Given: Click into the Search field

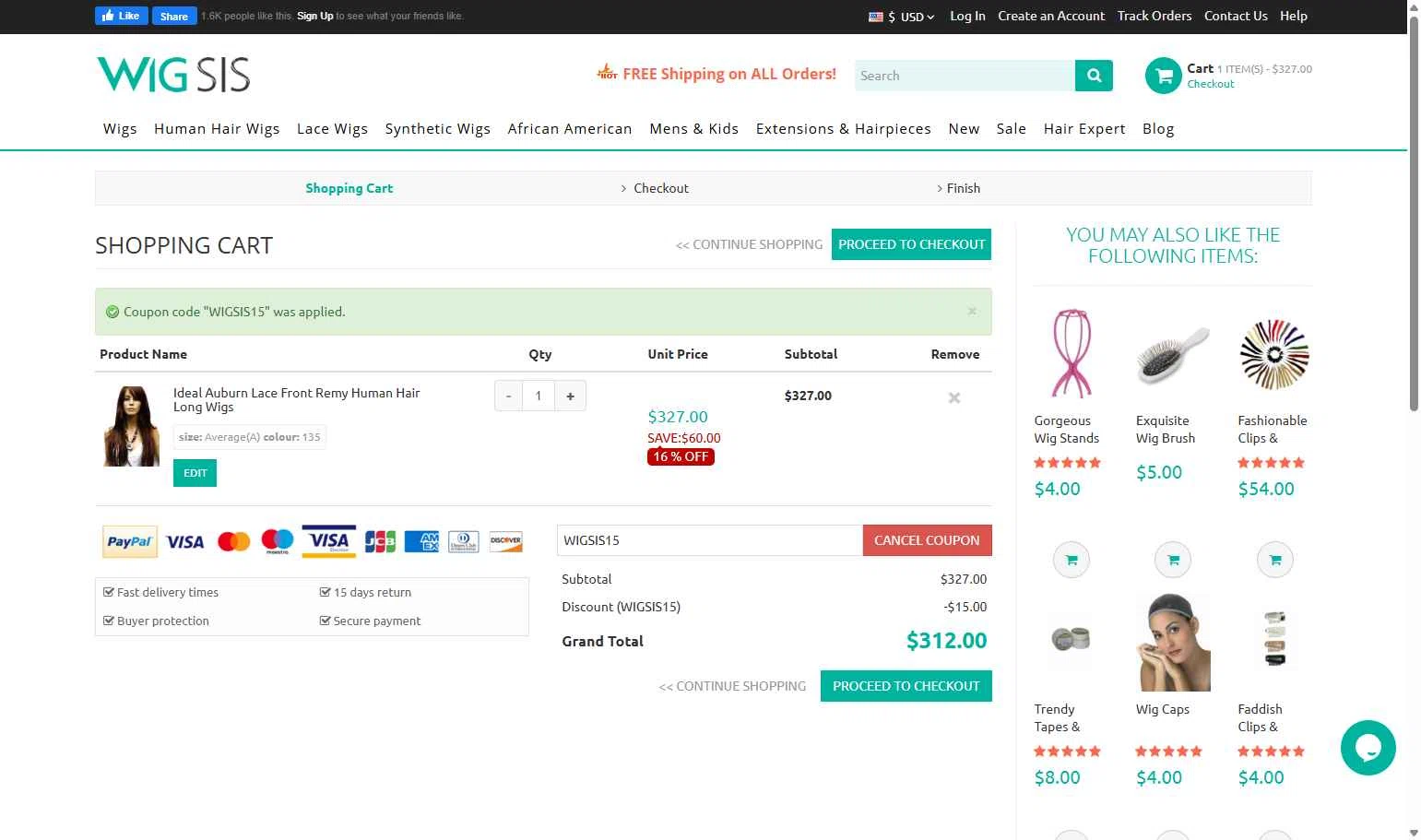Looking at the screenshot, I should tap(965, 76).
